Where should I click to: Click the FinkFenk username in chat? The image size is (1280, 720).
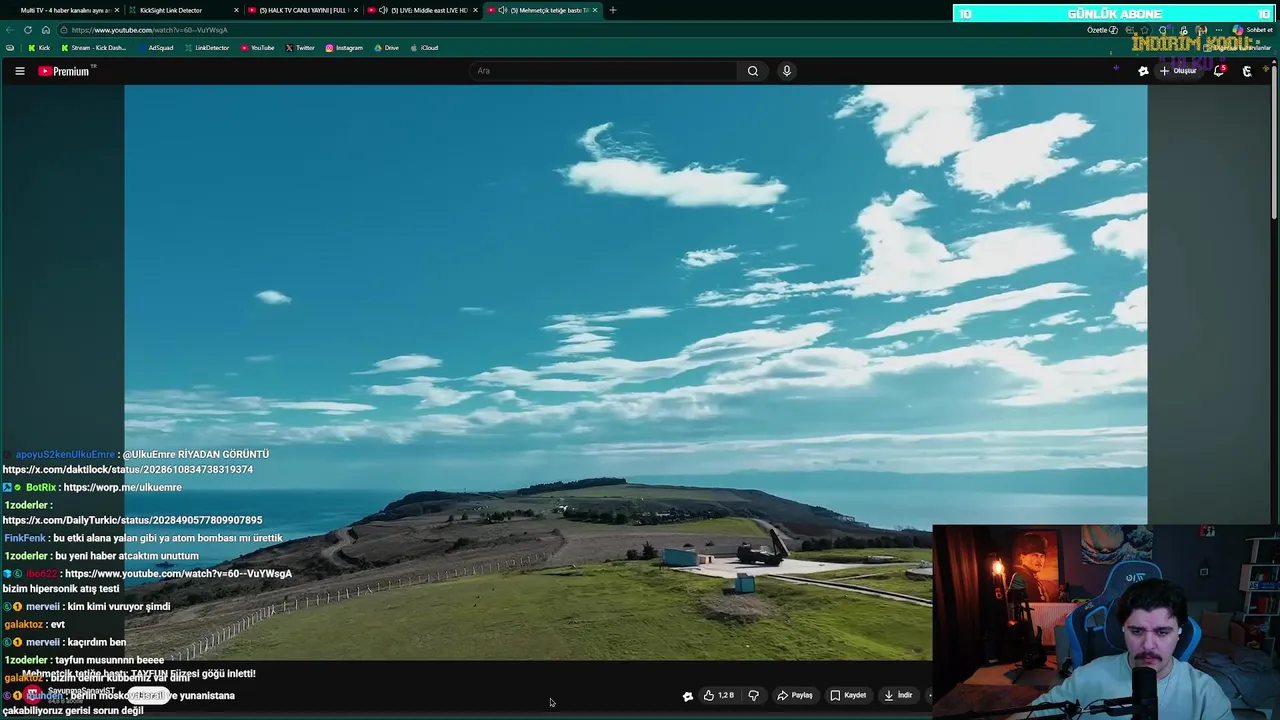pos(25,538)
